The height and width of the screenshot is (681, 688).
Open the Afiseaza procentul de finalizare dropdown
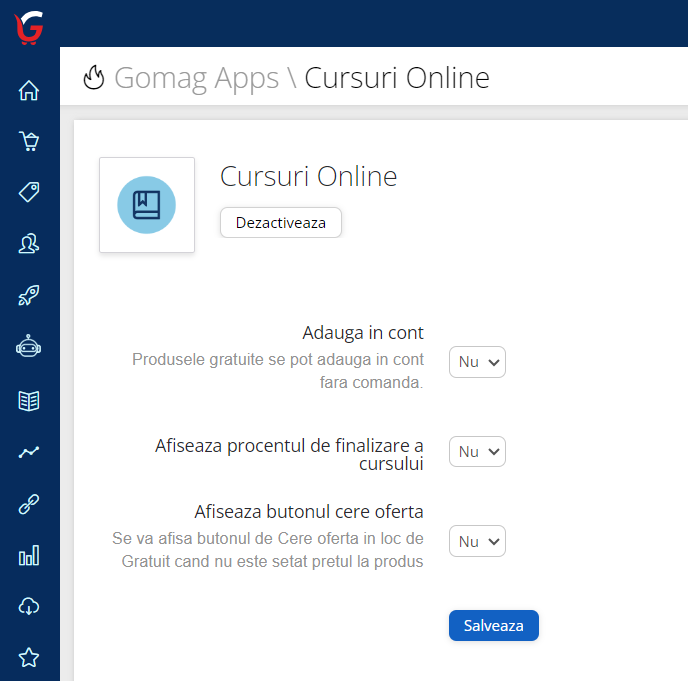(x=477, y=452)
